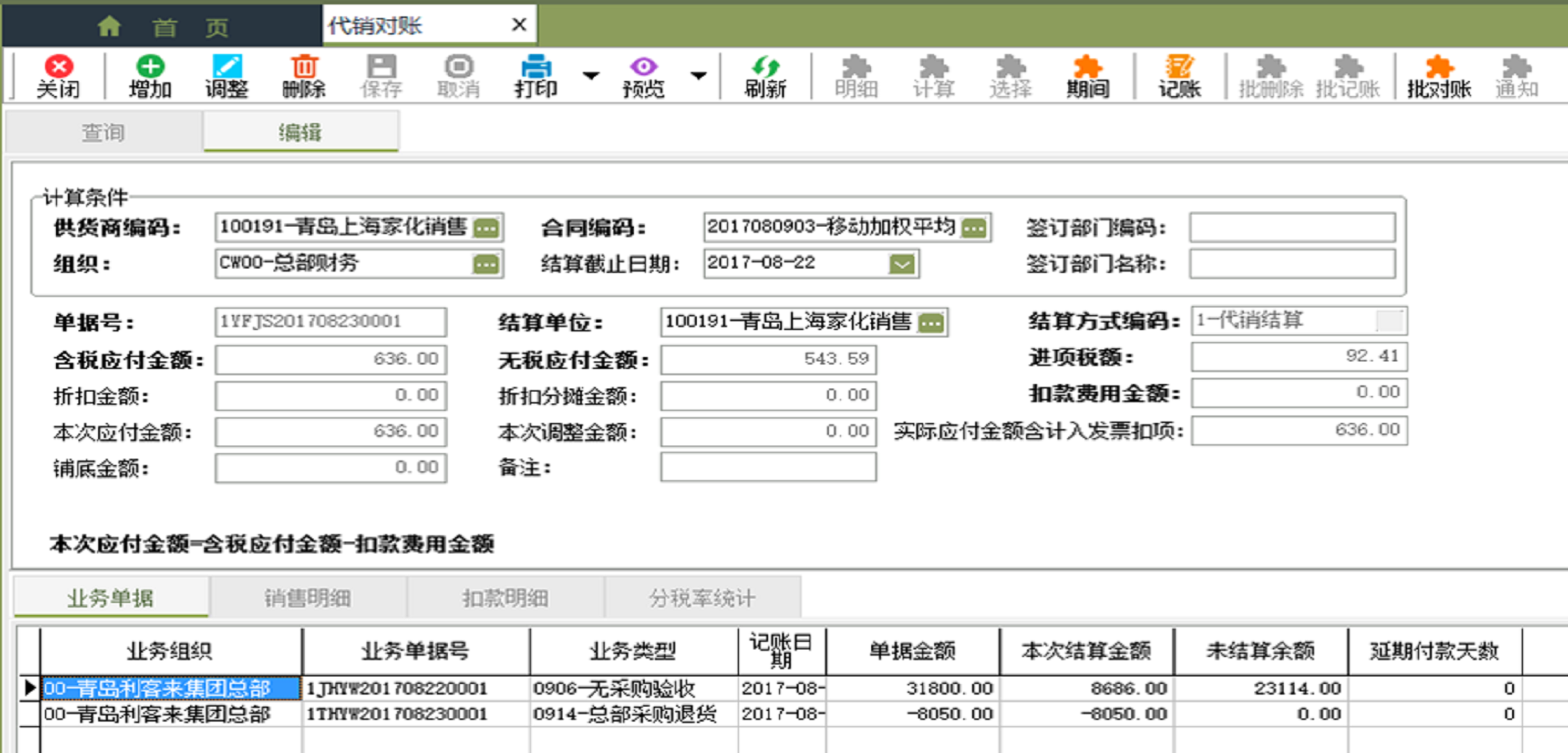Open the 销售明细 tab
Screen dimensions: 1568x753
click(x=308, y=598)
